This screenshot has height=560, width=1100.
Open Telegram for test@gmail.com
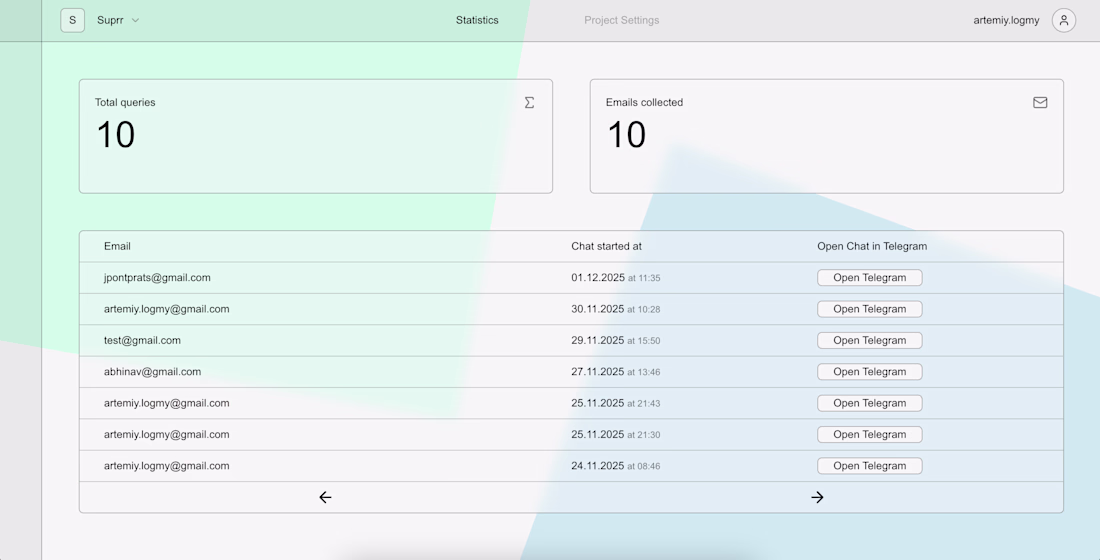coord(869,340)
